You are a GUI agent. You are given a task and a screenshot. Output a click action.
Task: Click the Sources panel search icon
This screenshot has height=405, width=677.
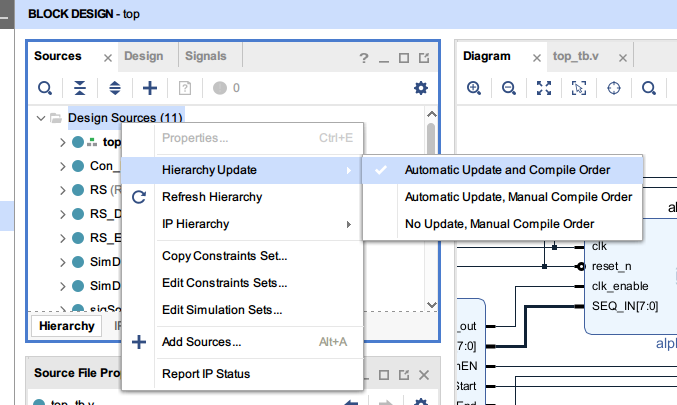[x=45, y=88]
